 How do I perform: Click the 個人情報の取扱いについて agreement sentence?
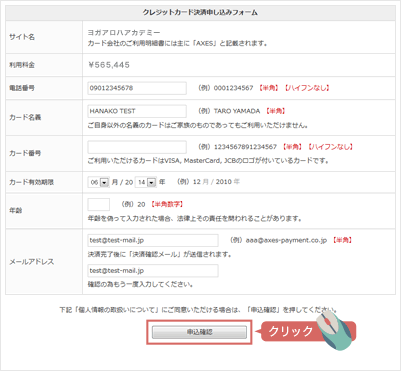[199, 310]
